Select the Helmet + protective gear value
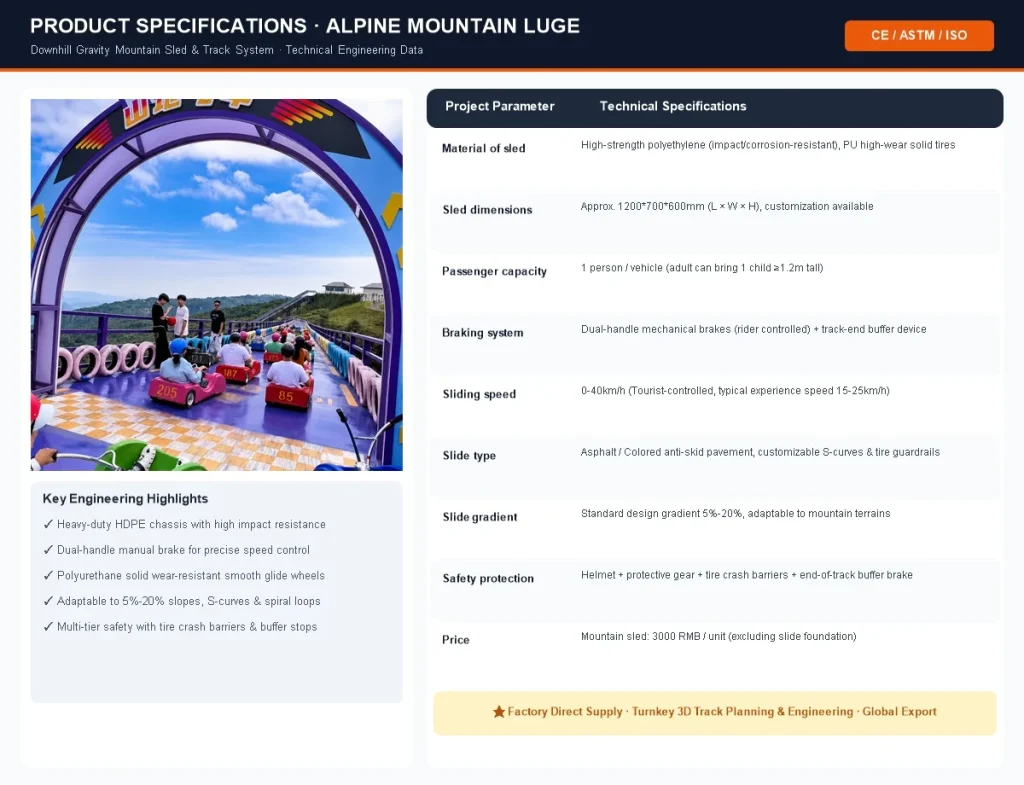 pyautogui.click(x=746, y=575)
